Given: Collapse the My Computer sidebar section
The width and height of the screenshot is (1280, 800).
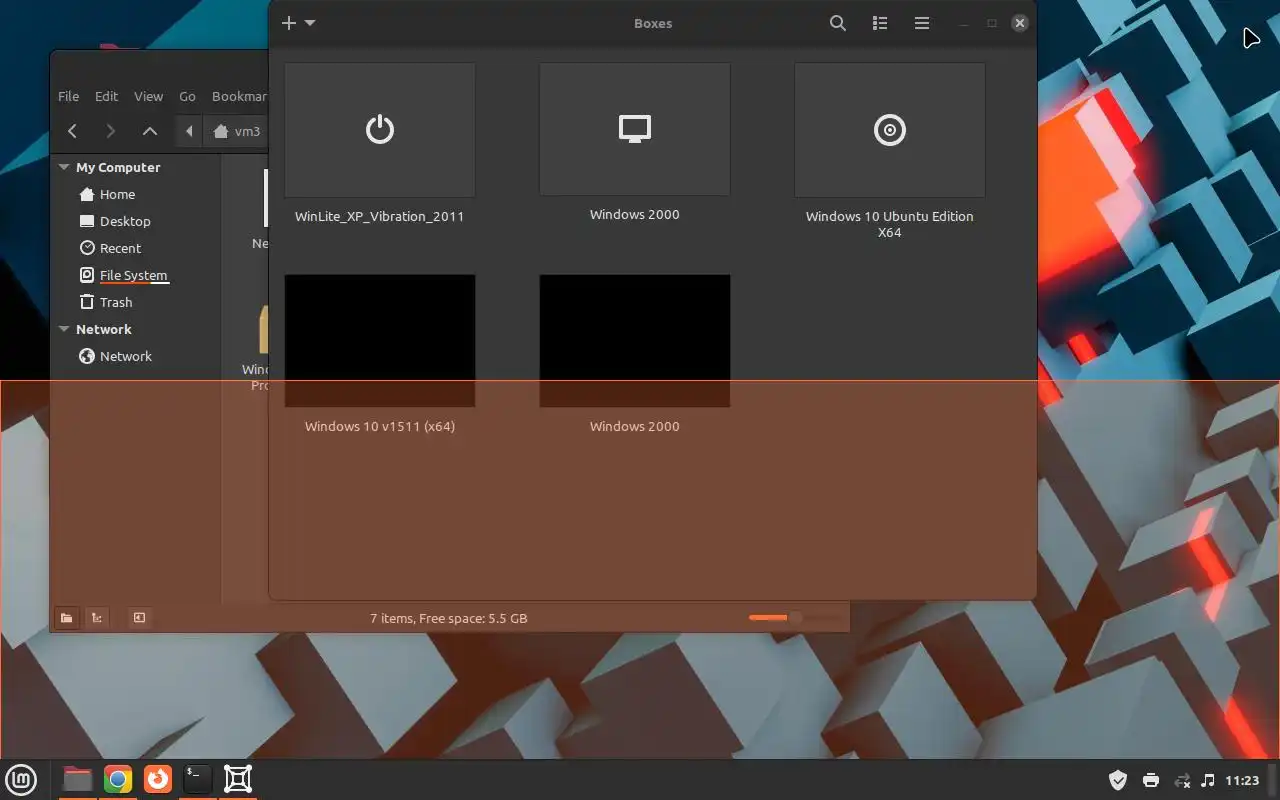Looking at the screenshot, I should pyautogui.click(x=64, y=167).
